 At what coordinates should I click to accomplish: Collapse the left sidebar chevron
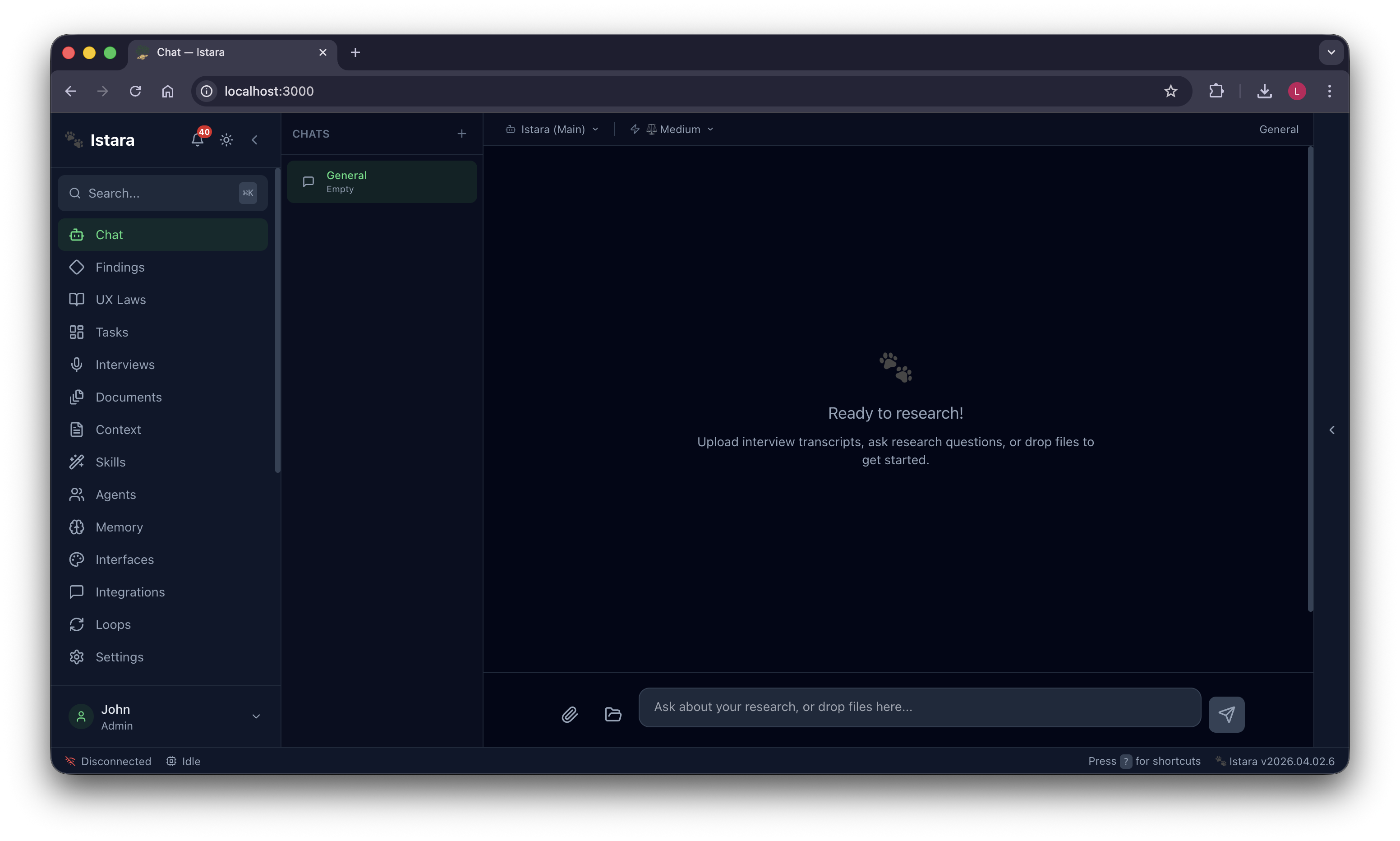255,139
